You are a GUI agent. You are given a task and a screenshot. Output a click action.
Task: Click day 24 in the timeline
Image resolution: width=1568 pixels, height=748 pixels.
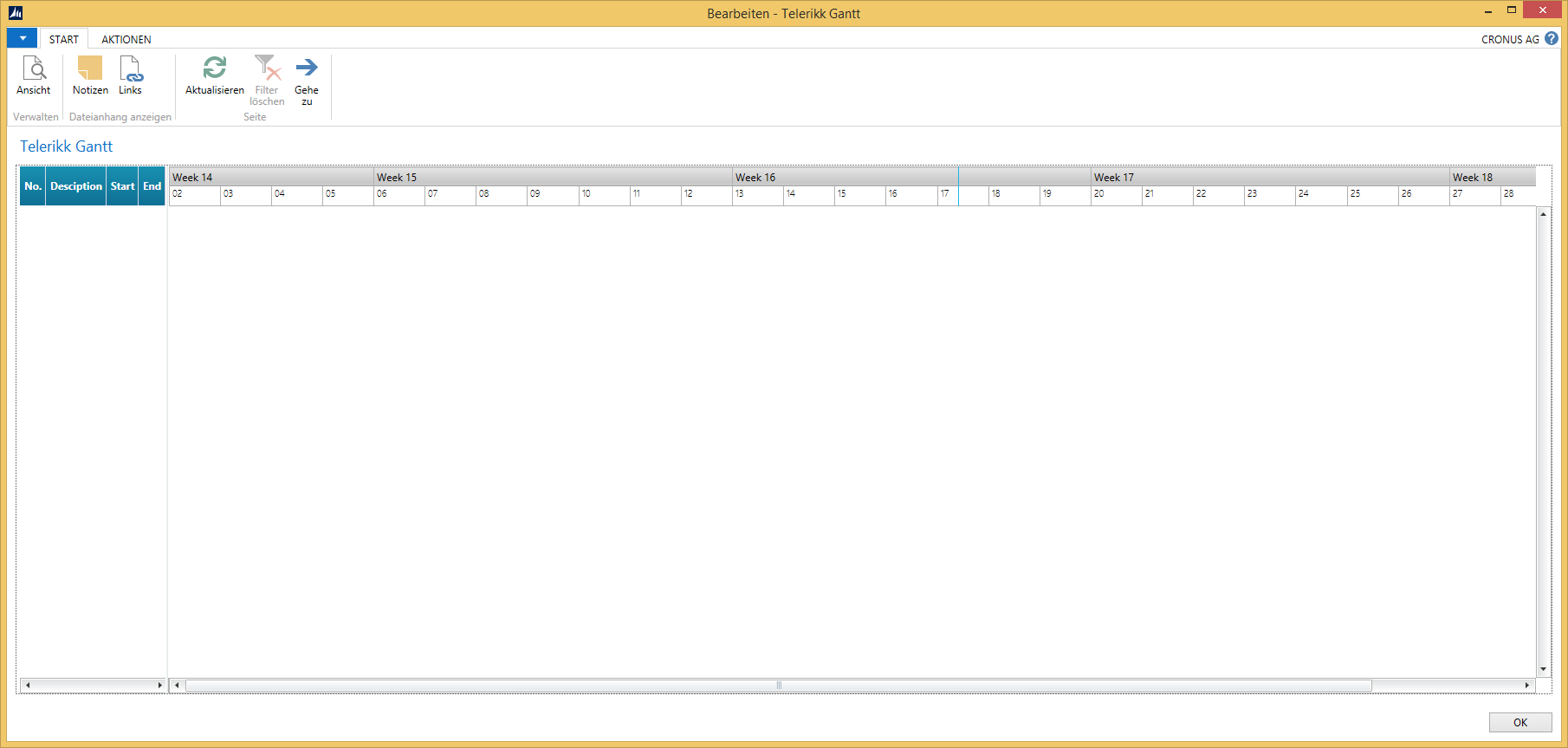click(1321, 195)
